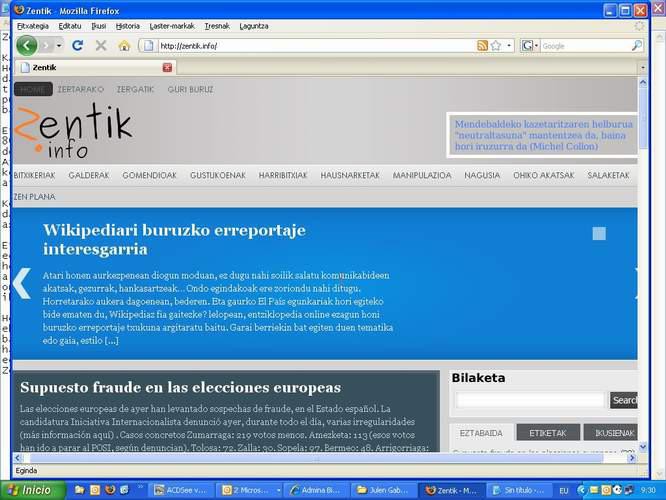
Task: Click the light-blue square slide indicator
Action: [599, 233]
